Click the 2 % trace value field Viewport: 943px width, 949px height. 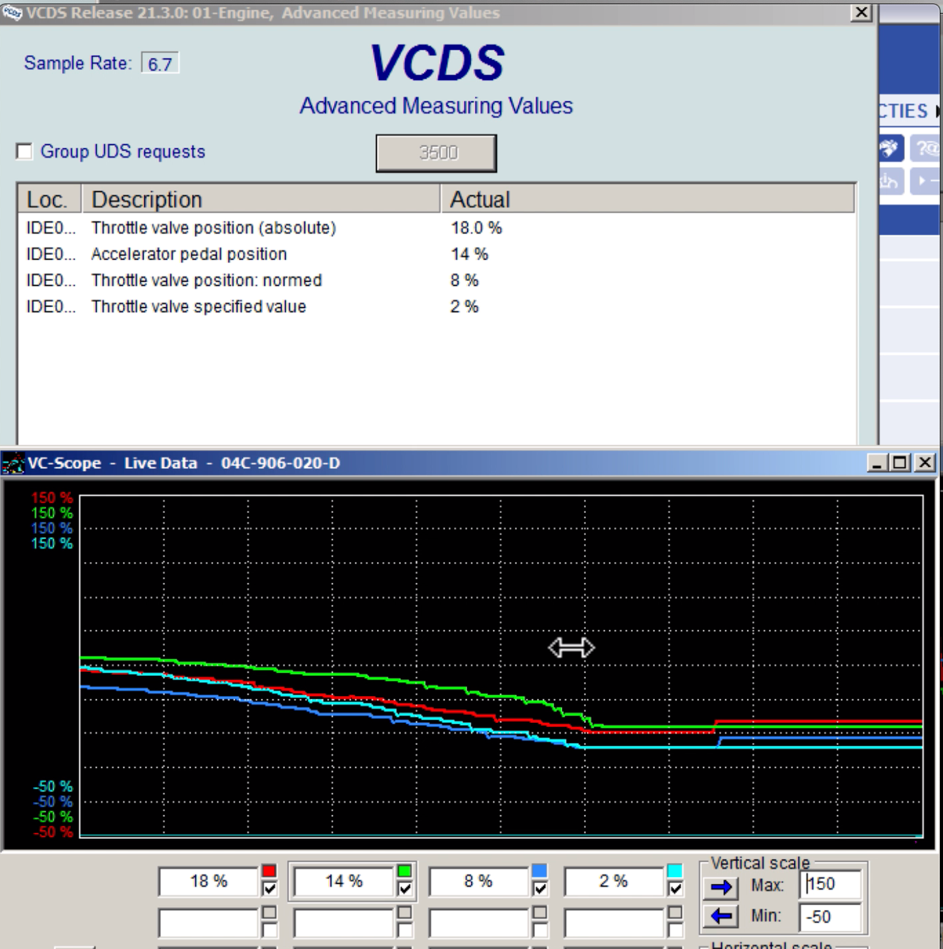614,881
